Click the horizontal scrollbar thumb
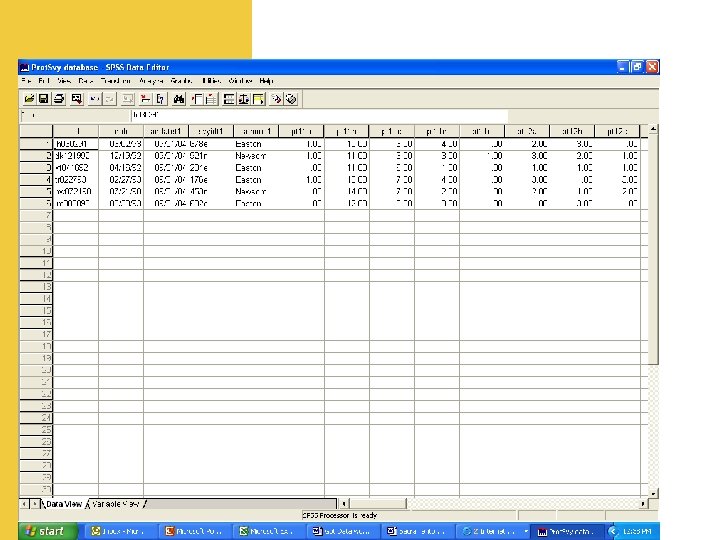The width and height of the screenshot is (720, 540). pos(377,504)
